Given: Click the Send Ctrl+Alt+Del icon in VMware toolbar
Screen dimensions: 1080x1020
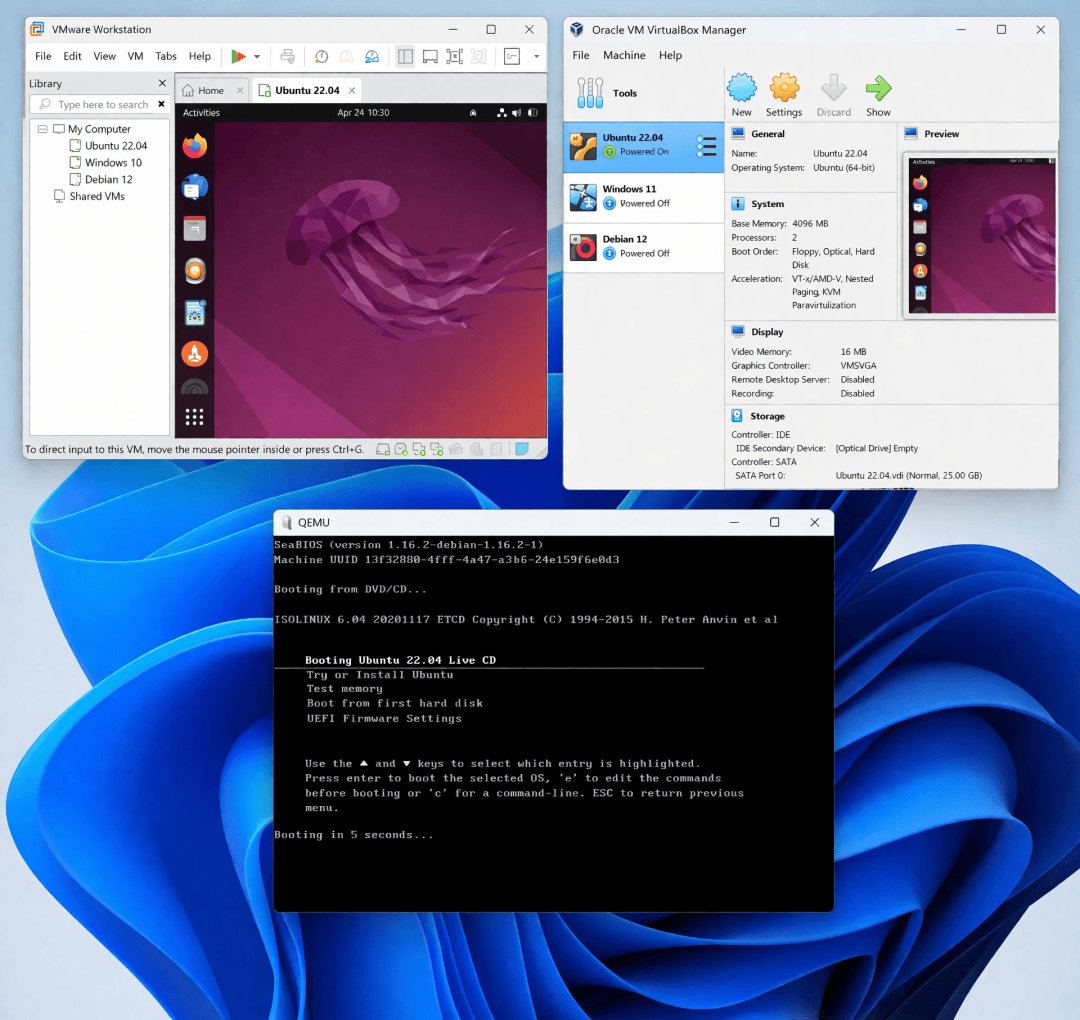Looking at the screenshot, I should 288,56.
